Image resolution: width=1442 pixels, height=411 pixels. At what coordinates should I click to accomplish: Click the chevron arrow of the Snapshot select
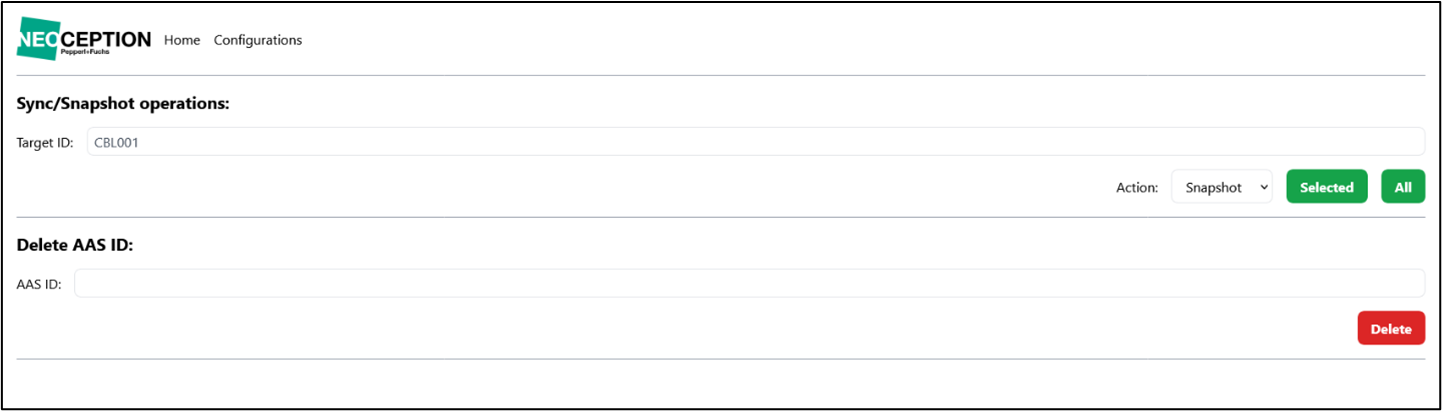click(1263, 187)
